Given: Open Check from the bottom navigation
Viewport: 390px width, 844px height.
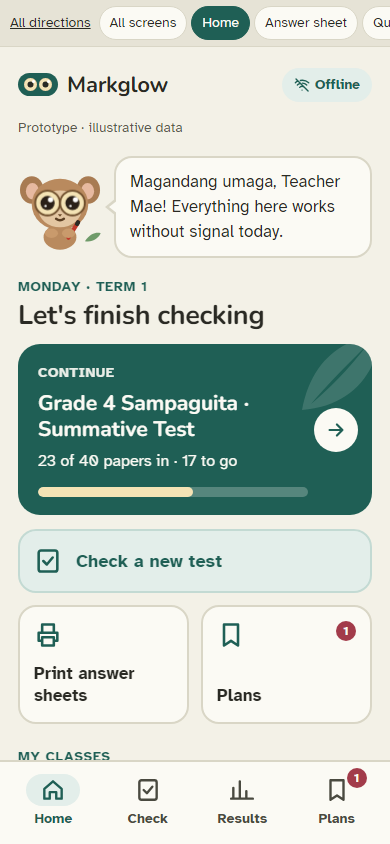Looking at the screenshot, I should [147, 802].
